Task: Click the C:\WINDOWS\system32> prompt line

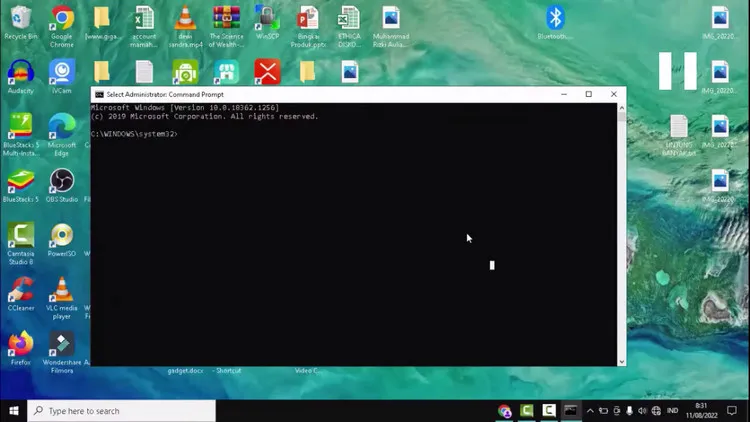Action: click(134, 134)
